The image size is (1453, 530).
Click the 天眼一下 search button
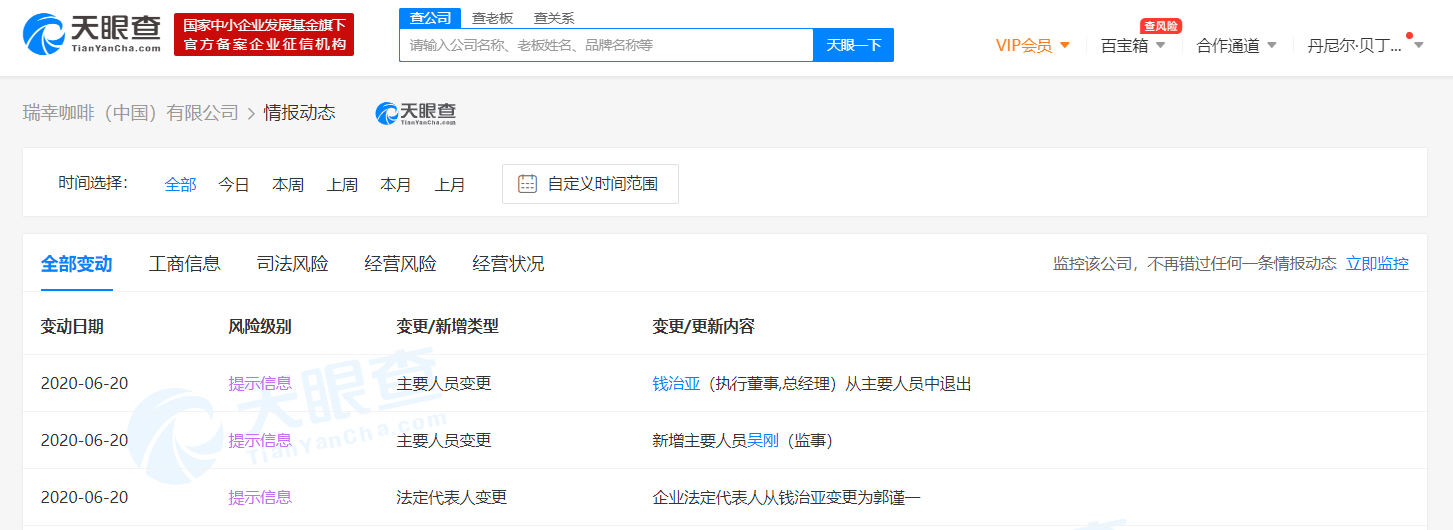tap(853, 45)
